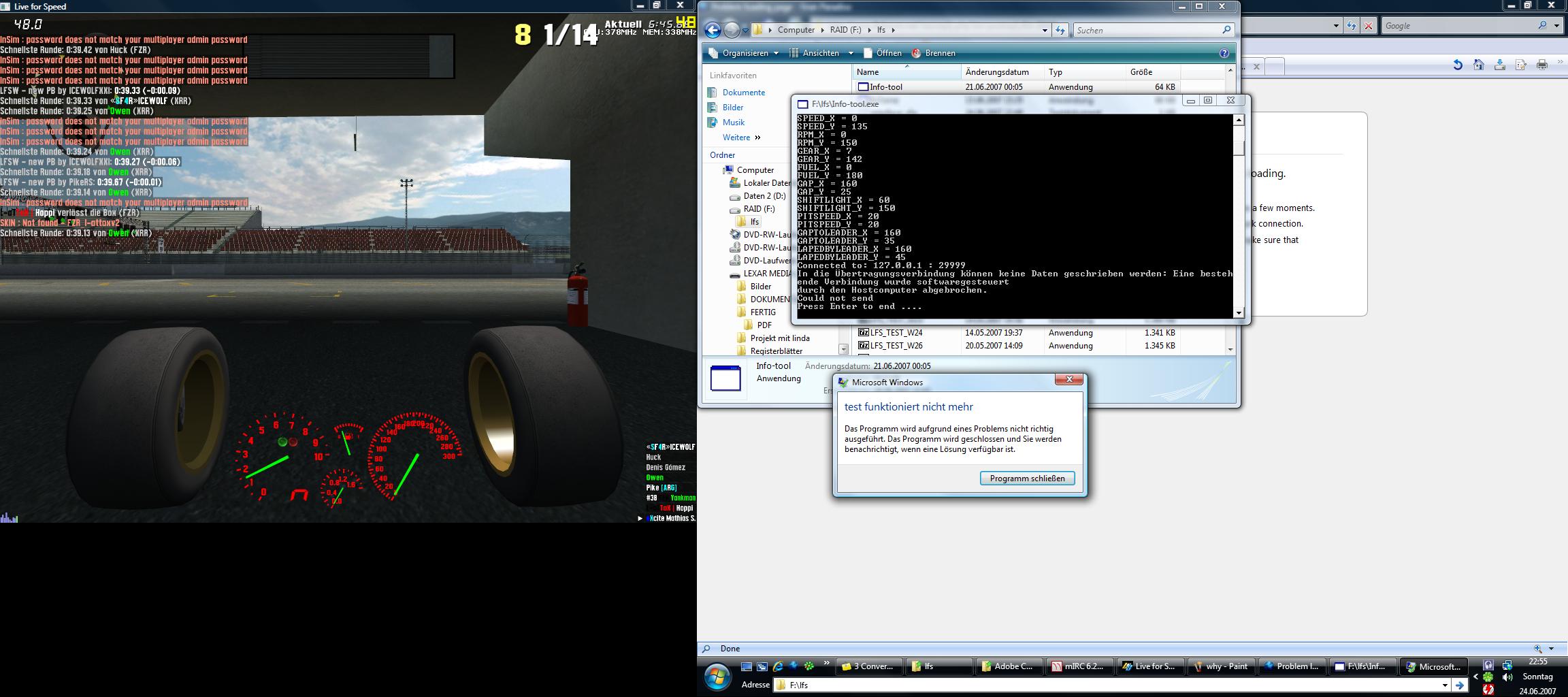Image resolution: width=1568 pixels, height=697 pixels.
Task: Open browser downloads icon
Action: pyautogui.click(x=1500, y=65)
